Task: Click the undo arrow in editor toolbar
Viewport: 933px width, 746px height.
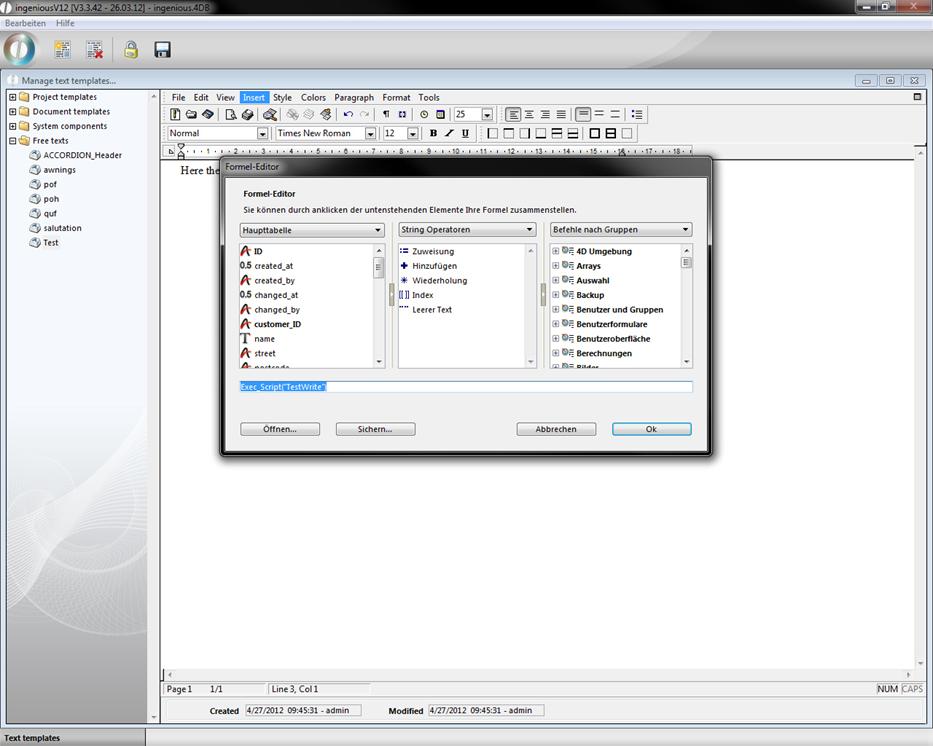Action: (347, 115)
